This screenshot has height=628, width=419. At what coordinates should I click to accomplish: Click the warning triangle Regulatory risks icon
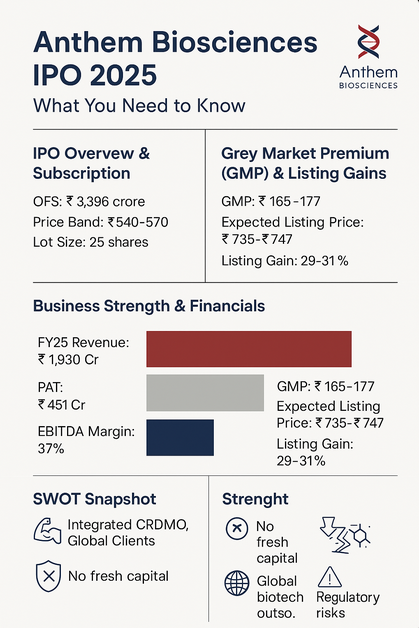[330, 576]
